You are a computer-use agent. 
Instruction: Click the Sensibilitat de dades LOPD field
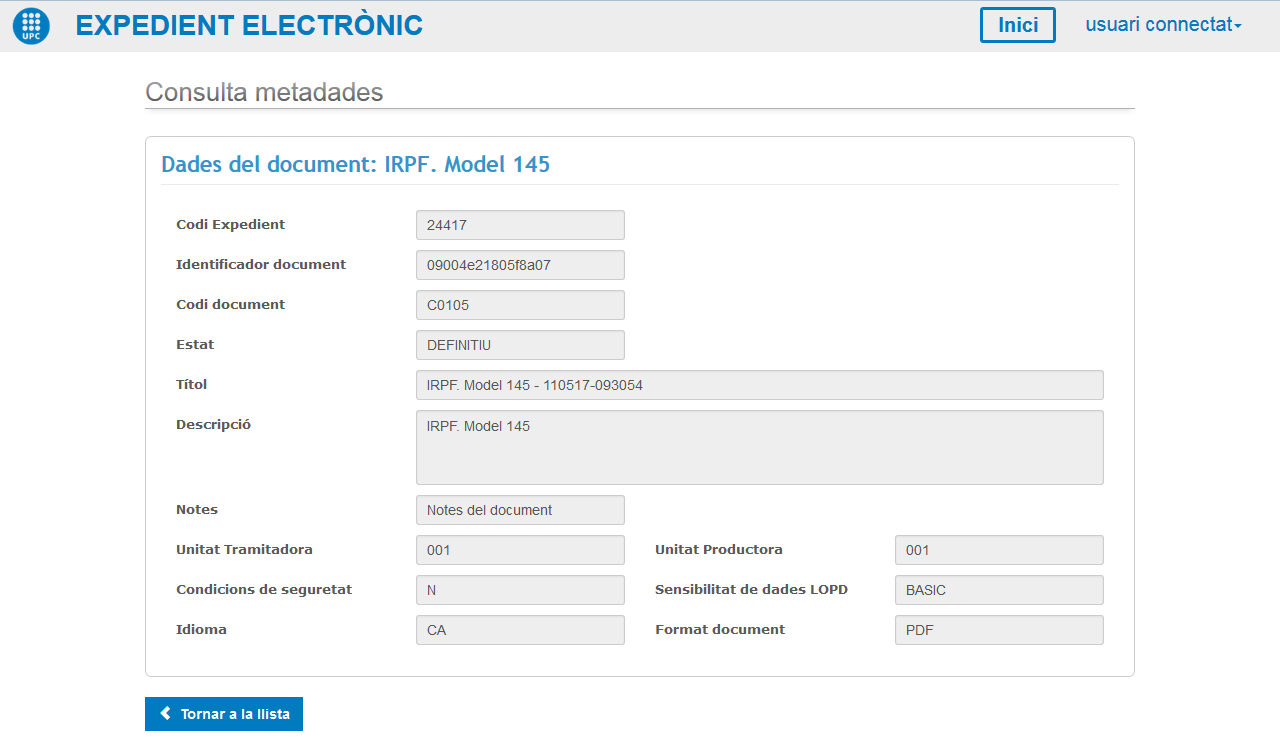click(999, 590)
